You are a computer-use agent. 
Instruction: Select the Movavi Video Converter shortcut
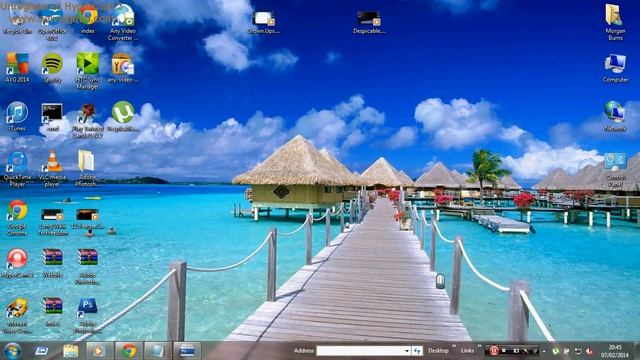17,316
